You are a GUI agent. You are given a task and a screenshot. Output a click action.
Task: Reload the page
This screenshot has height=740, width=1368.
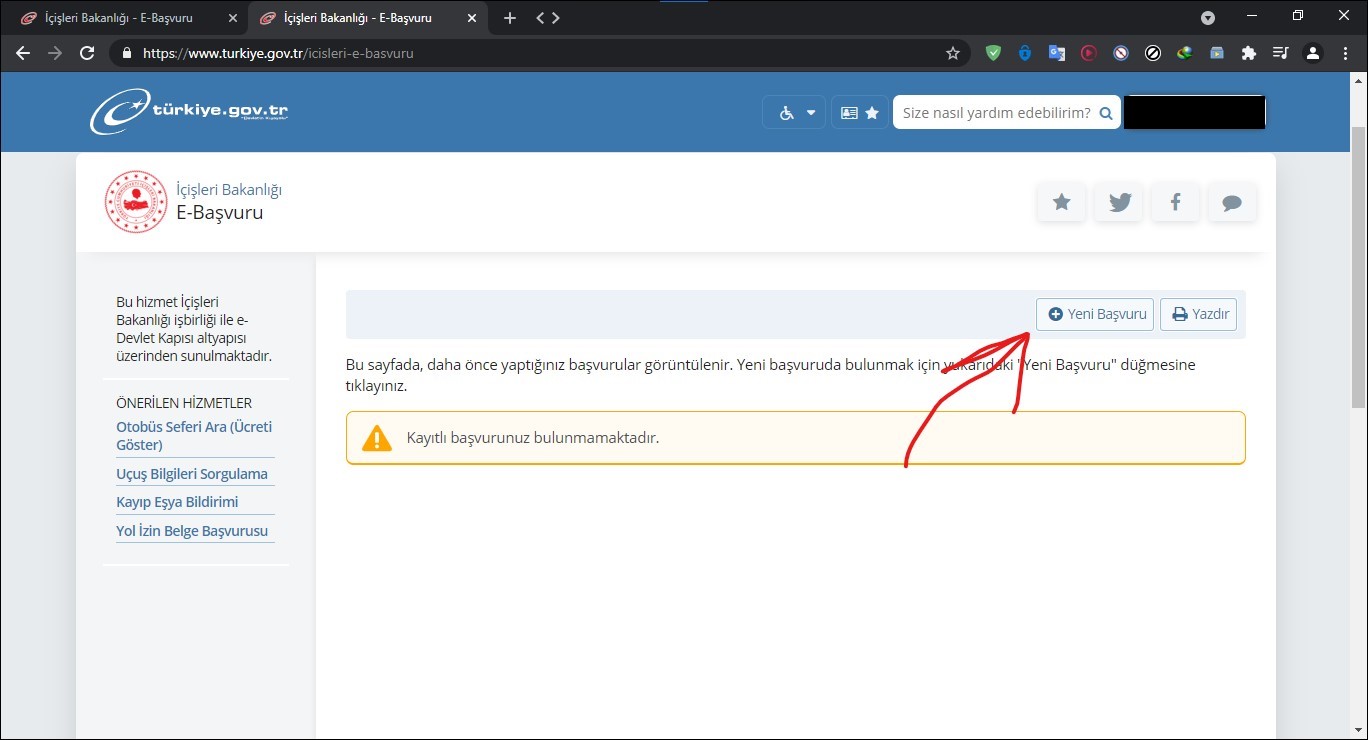pyautogui.click(x=87, y=53)
